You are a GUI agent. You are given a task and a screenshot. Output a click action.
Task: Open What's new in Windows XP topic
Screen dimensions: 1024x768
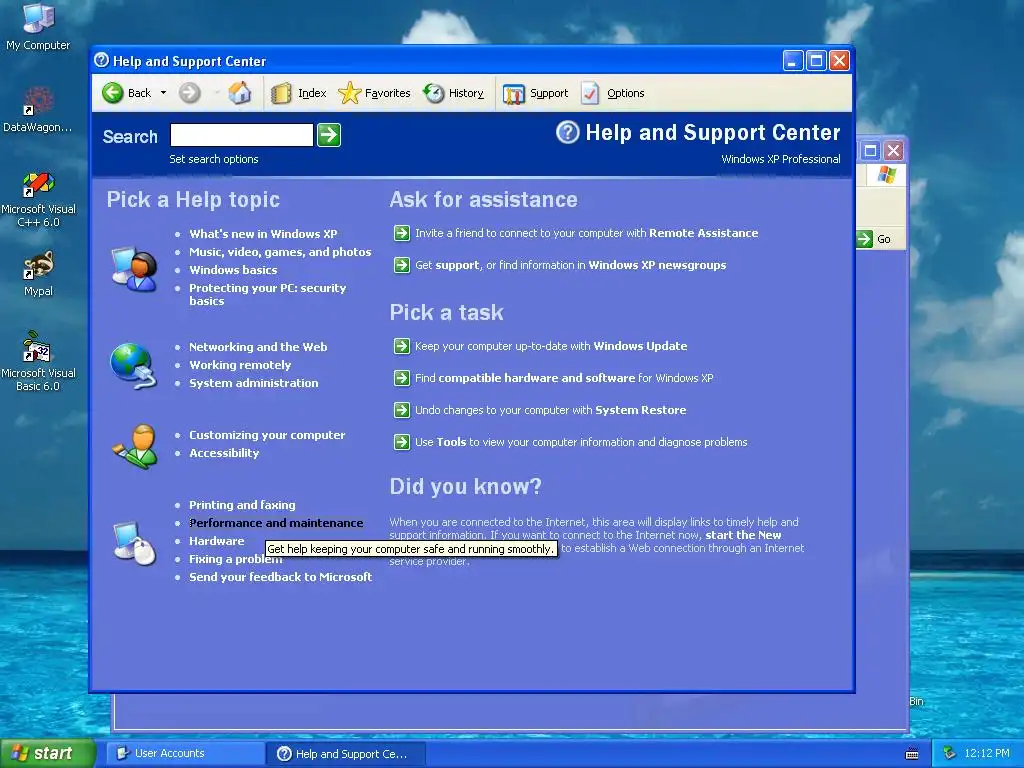[x=263, y=234]
